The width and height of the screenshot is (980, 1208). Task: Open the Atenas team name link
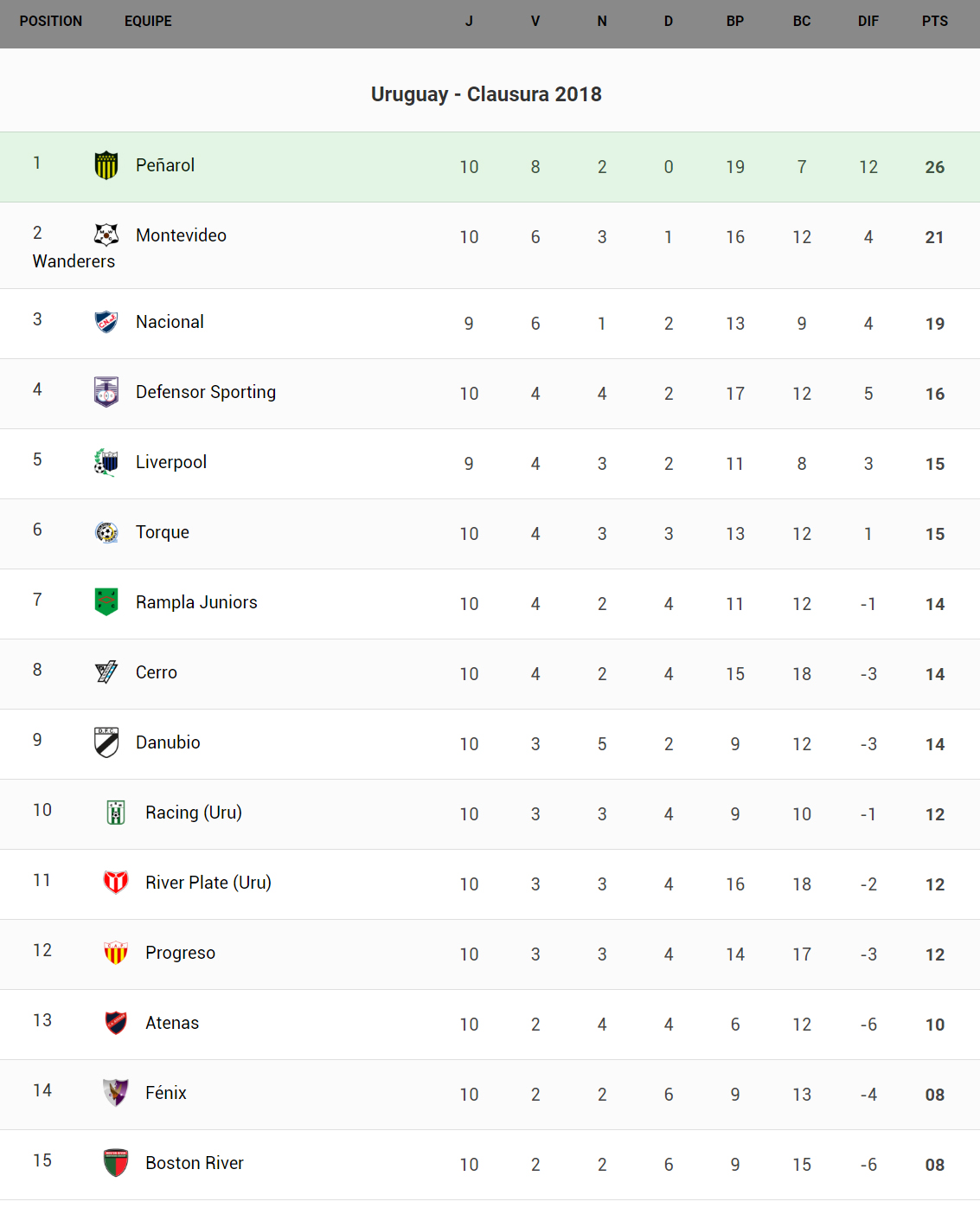(x=172, y=1023)
